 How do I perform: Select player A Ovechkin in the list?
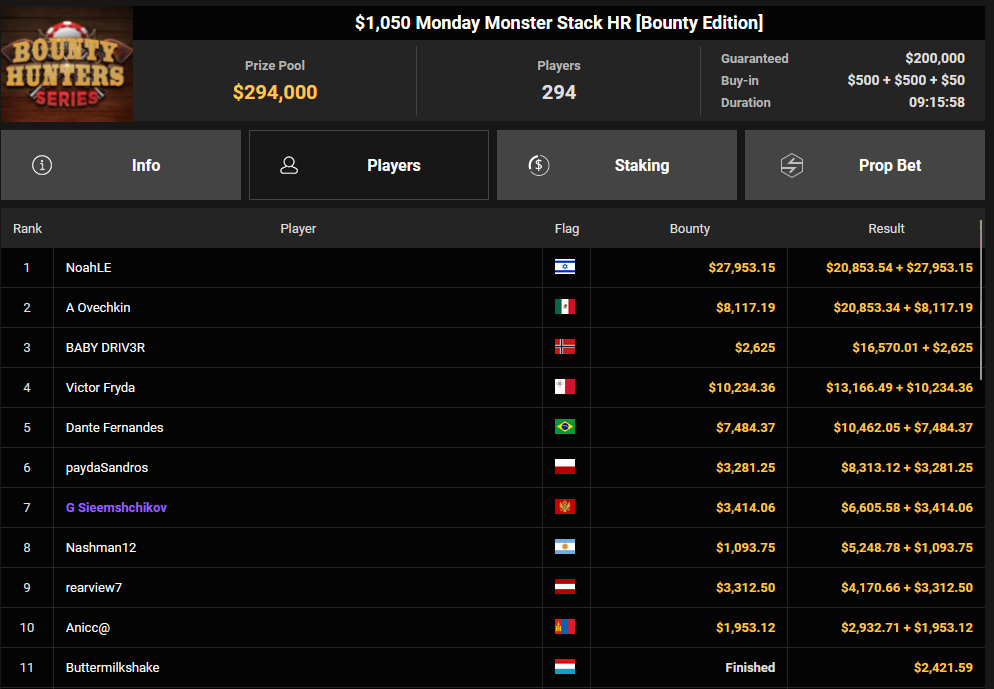point(98,307)
